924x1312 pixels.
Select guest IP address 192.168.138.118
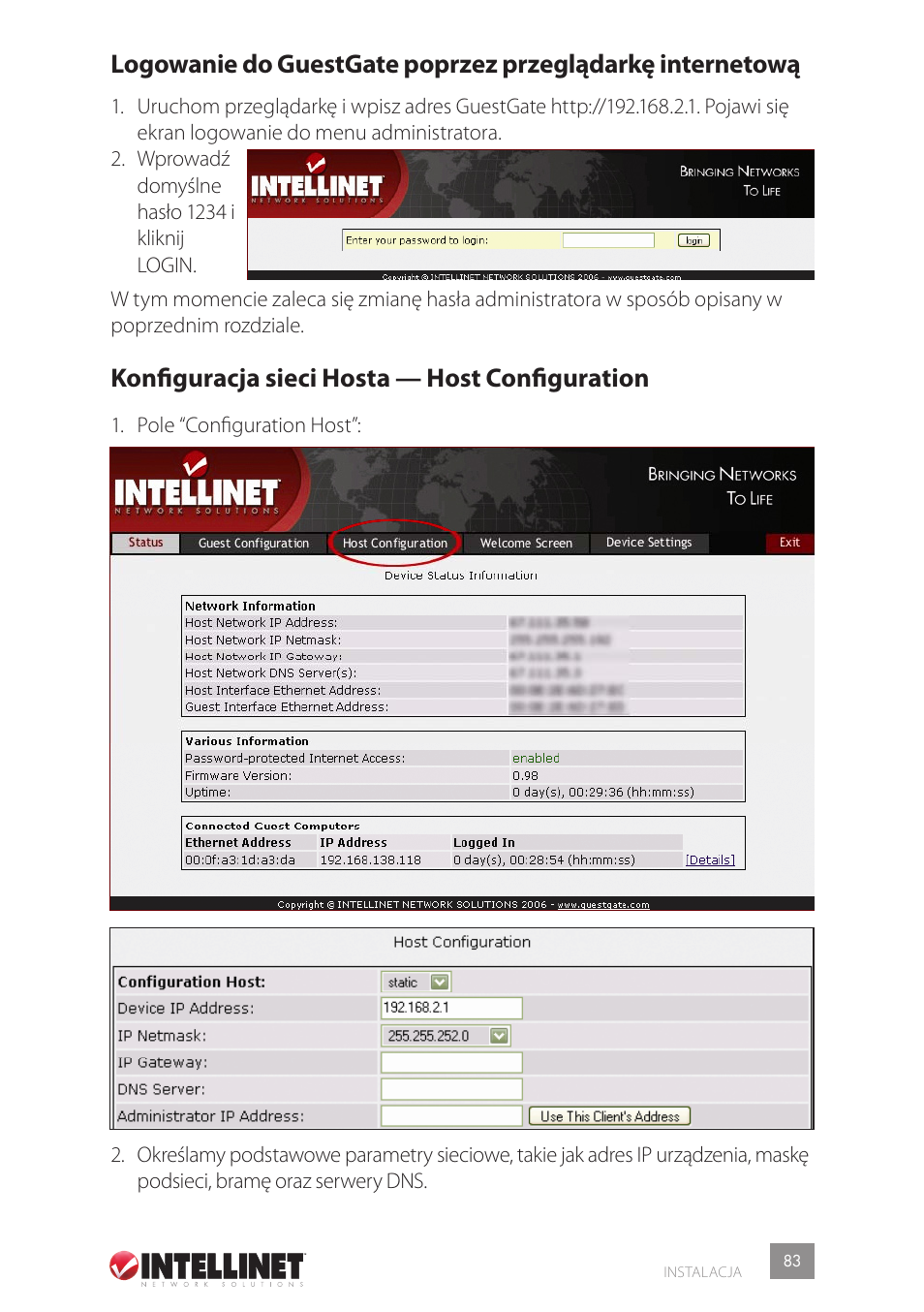tap(370, 860)
